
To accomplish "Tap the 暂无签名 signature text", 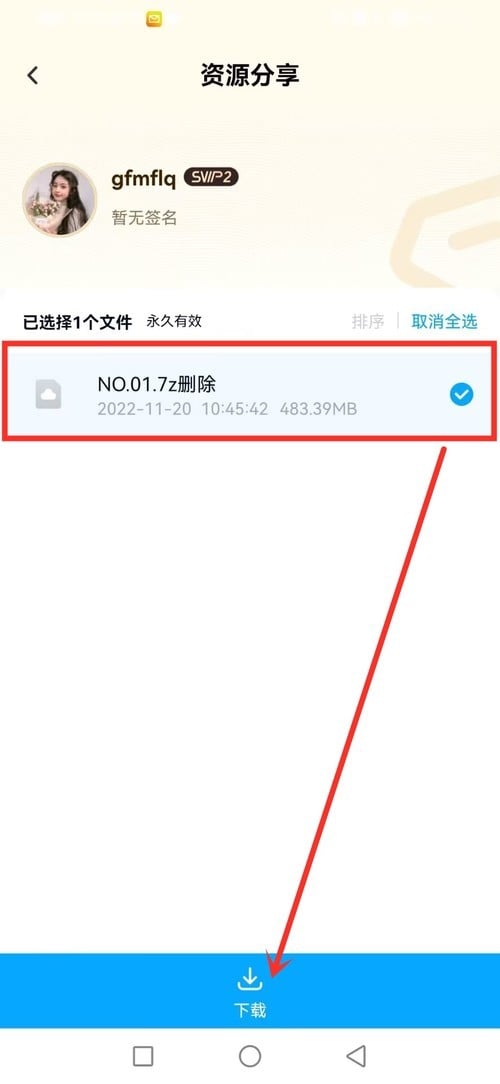I will pos(145,218).
